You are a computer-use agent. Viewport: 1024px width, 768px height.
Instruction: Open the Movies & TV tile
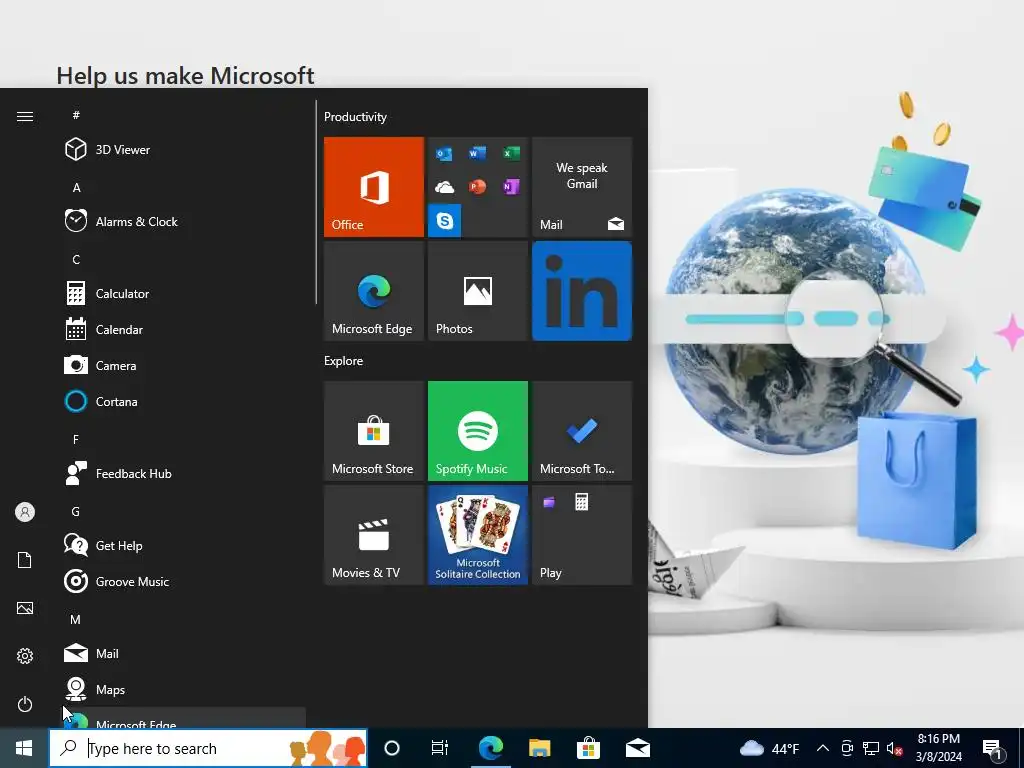click(x=374, y=535)
